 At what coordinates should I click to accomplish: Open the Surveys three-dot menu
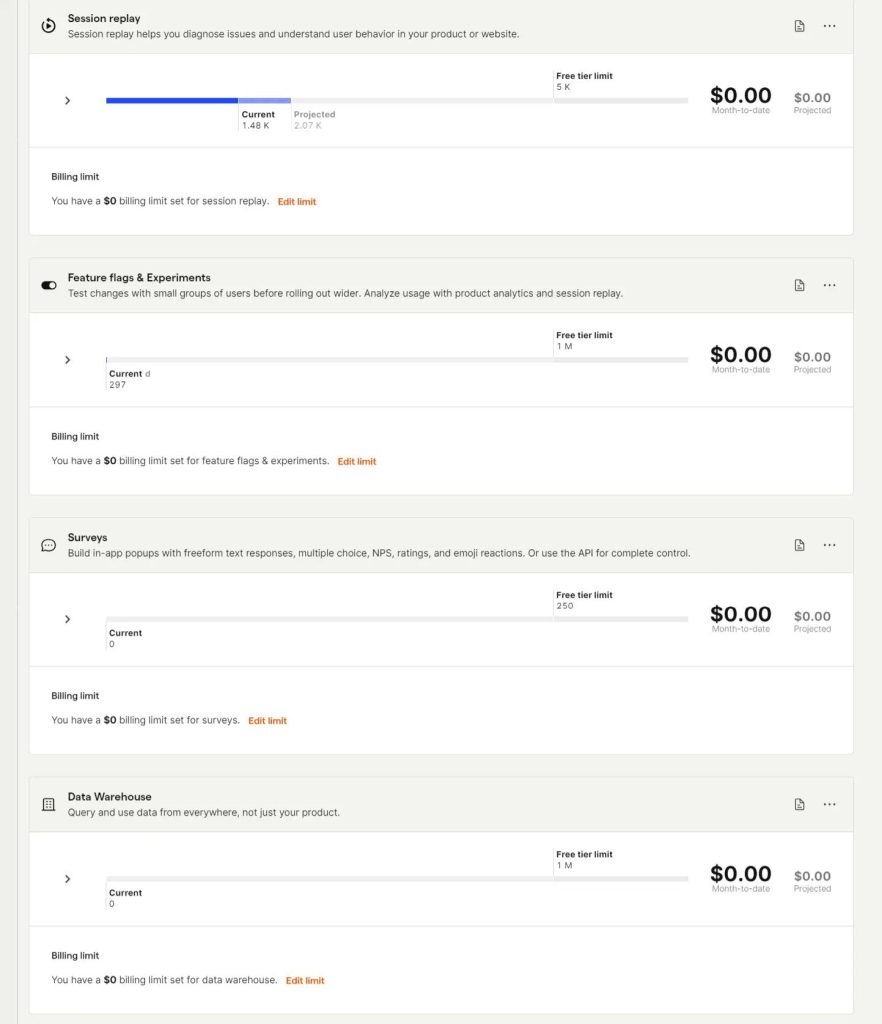pyautogui.click(x=829, y=545)
